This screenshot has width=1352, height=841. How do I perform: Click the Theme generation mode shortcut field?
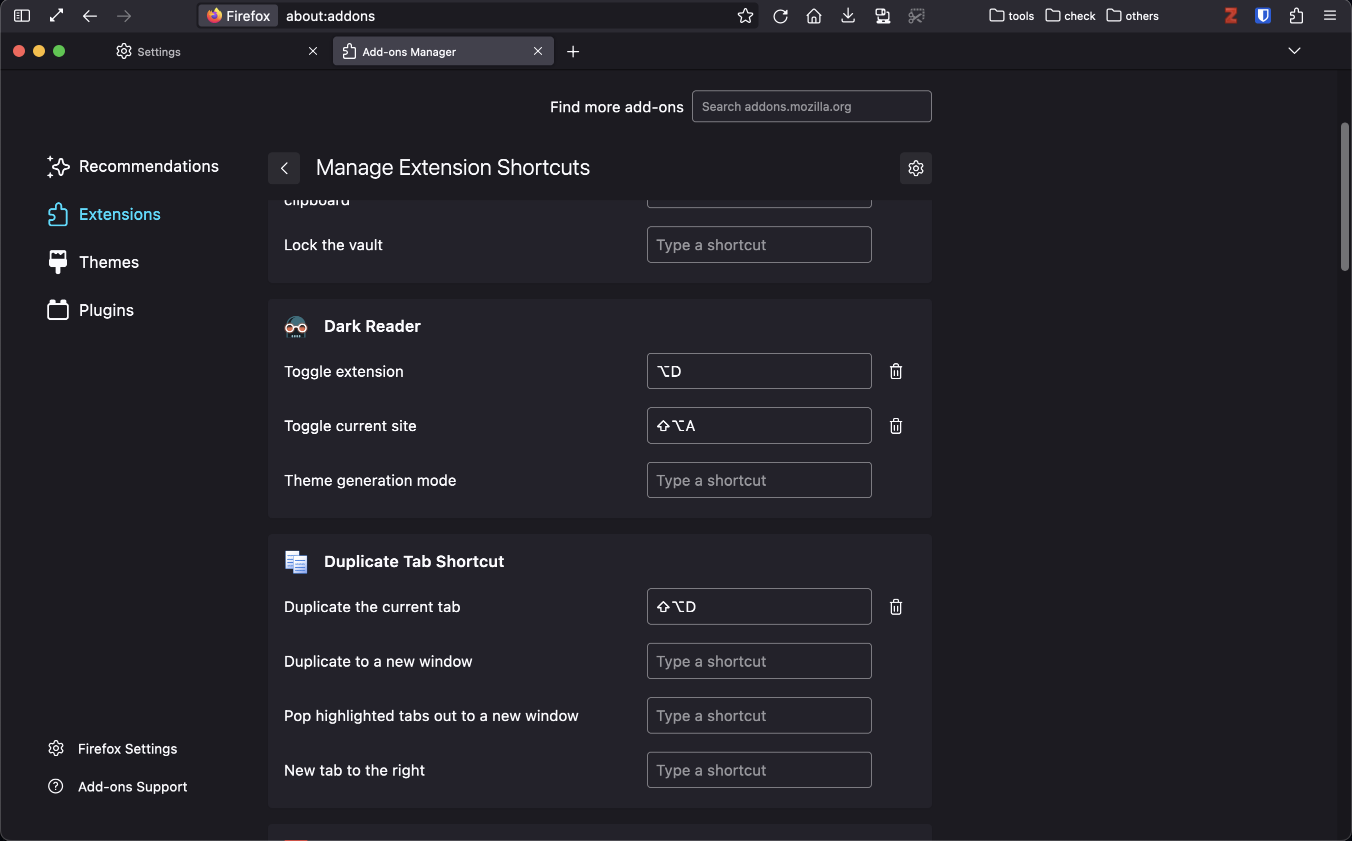(759, 480)
